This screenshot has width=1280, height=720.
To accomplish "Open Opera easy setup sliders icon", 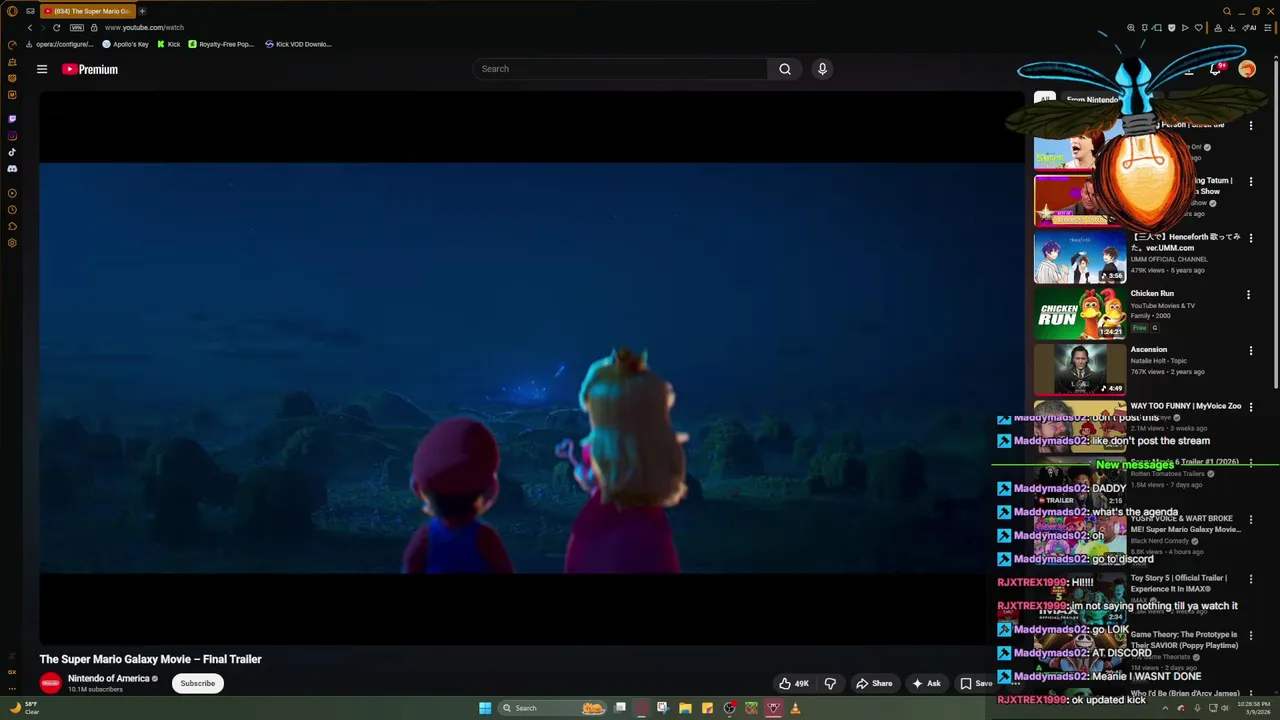I will point(1267,27).
